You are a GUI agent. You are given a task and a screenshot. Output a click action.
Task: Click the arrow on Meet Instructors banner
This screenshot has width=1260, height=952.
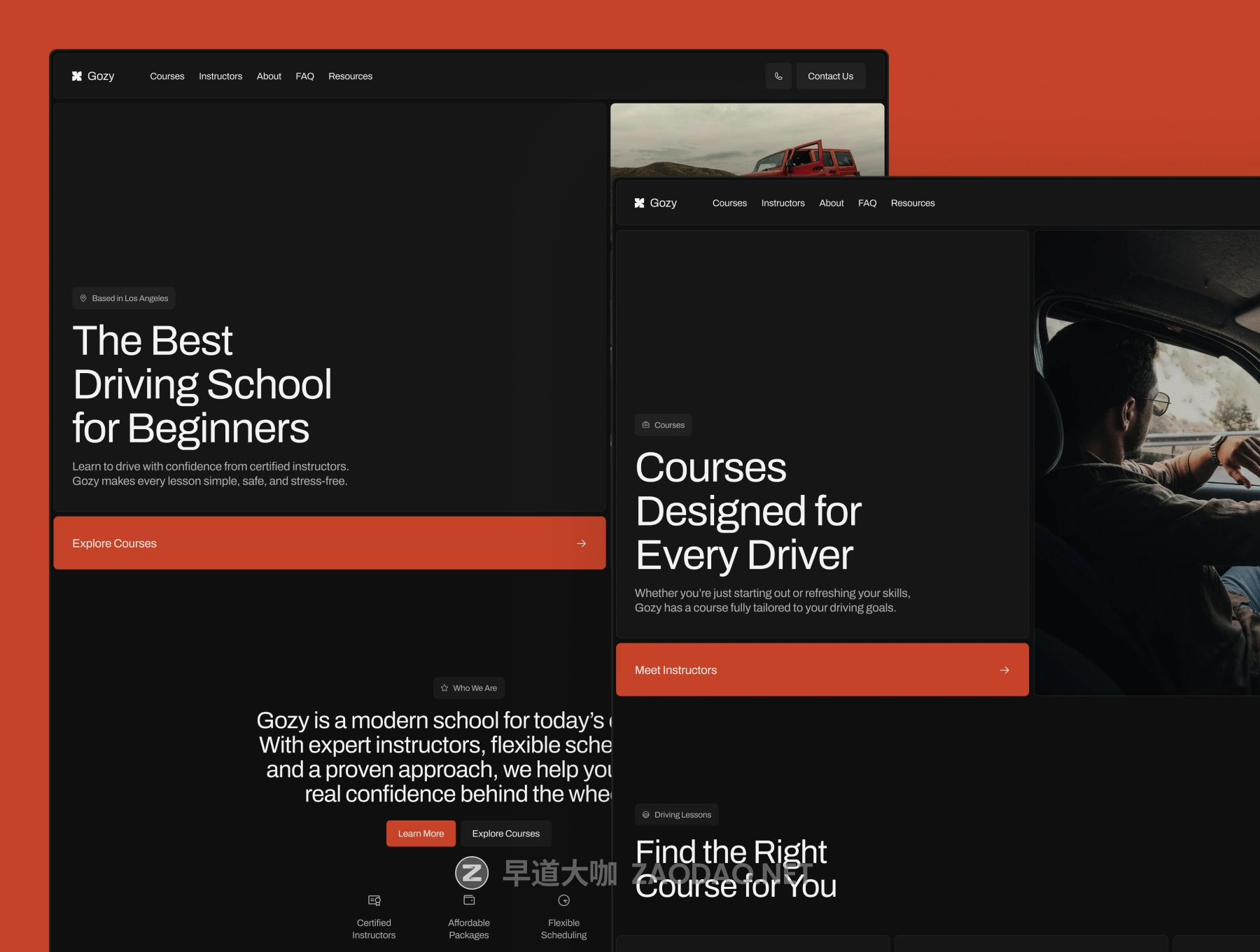(x=1004, y=670)
